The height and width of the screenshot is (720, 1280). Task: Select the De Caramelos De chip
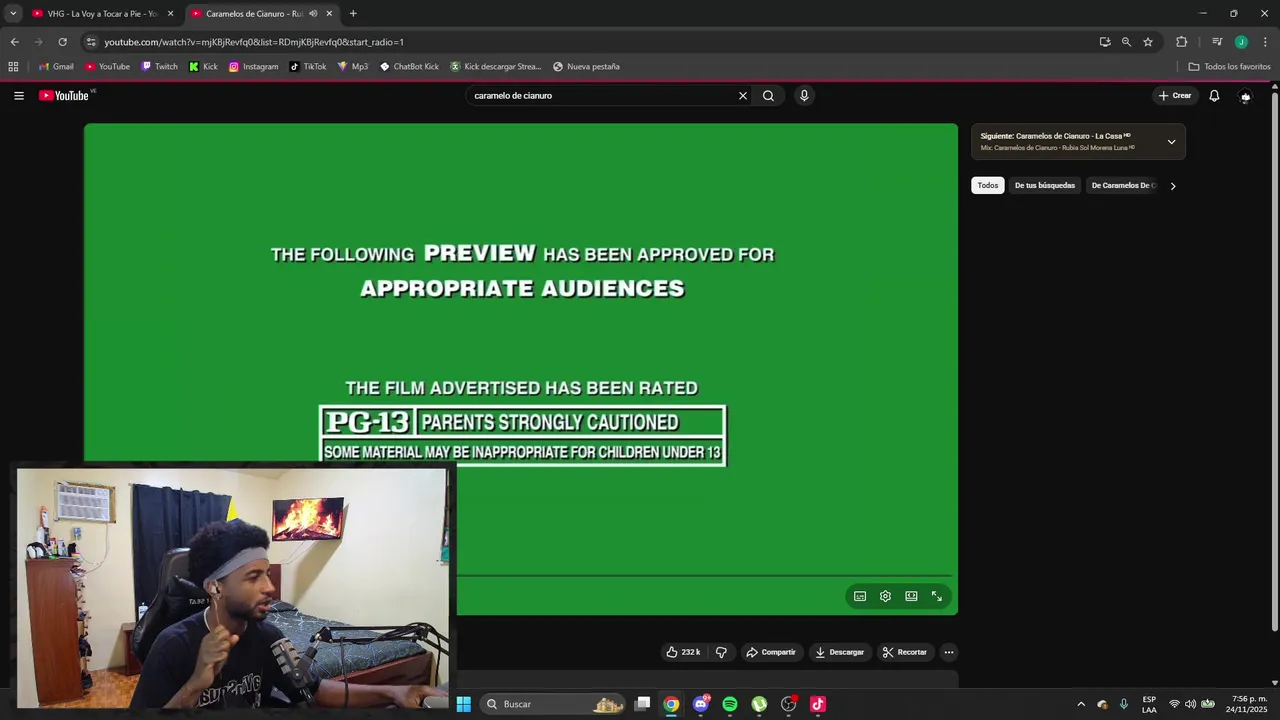1123,186
